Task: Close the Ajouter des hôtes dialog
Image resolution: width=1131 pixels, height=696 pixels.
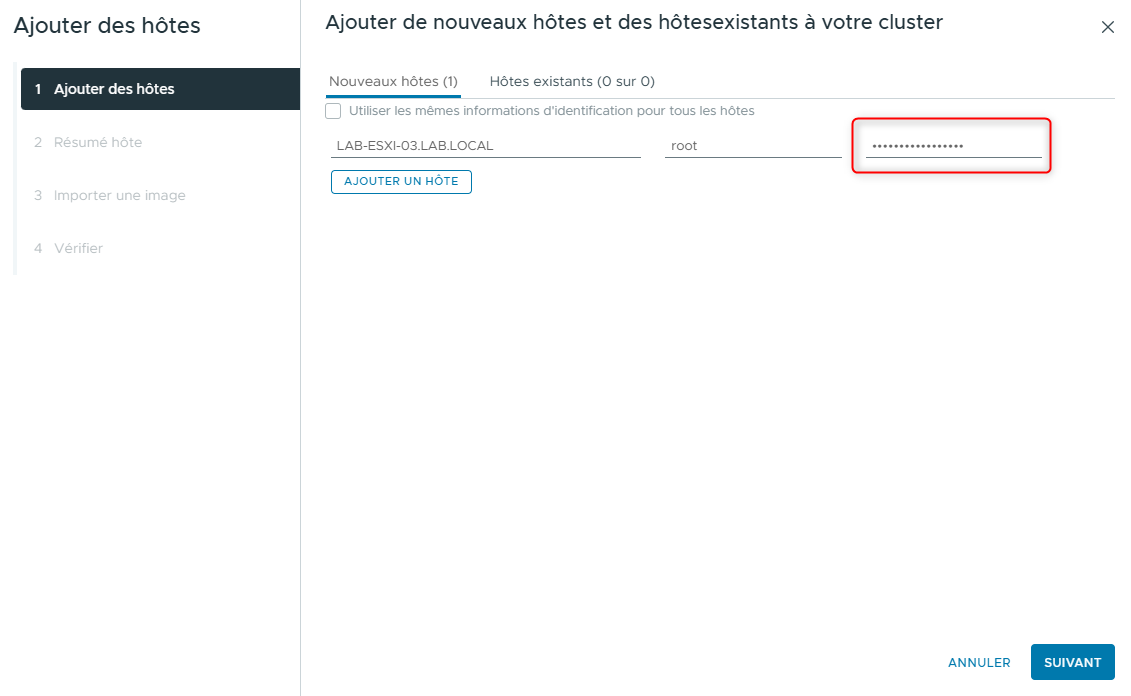Action: (1108, 27)
